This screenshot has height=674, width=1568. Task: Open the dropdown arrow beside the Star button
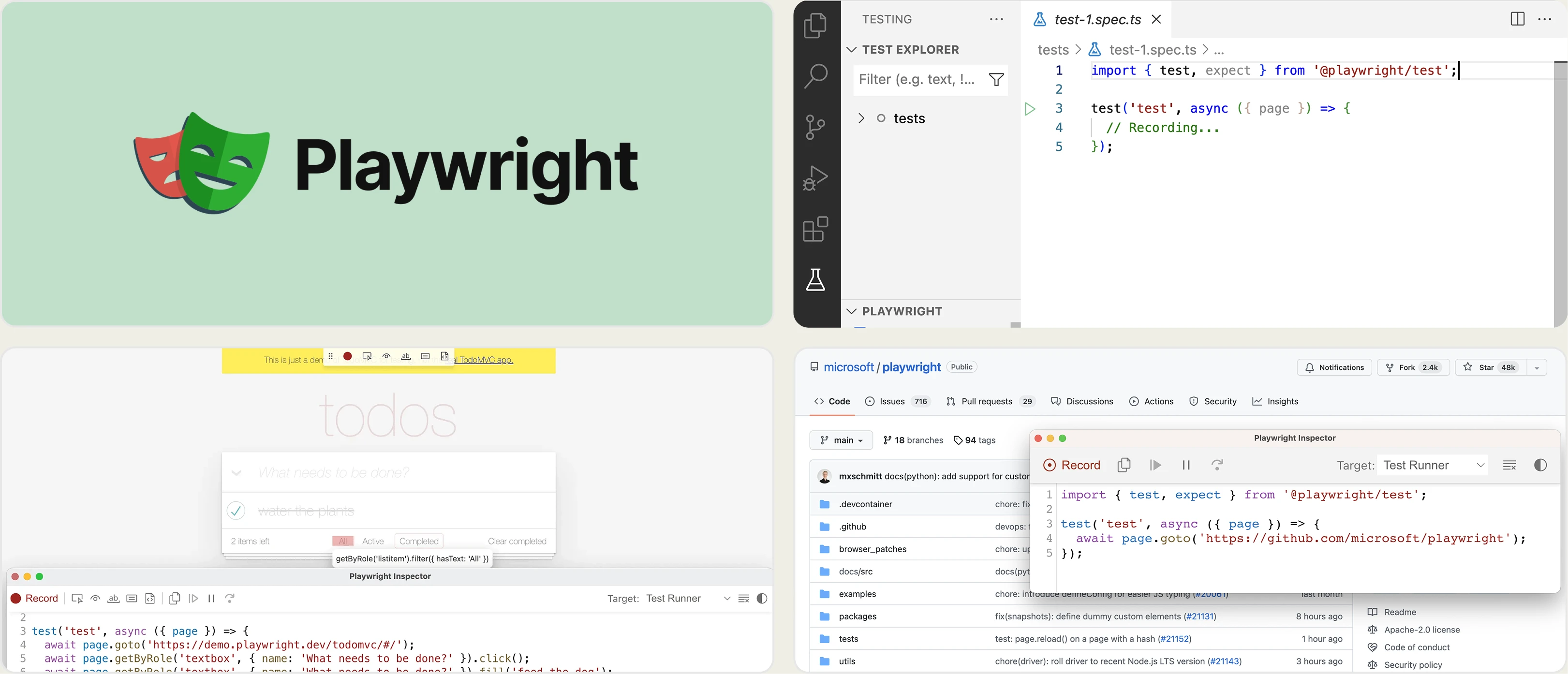pyautogui.click(x=1537, y=367)
